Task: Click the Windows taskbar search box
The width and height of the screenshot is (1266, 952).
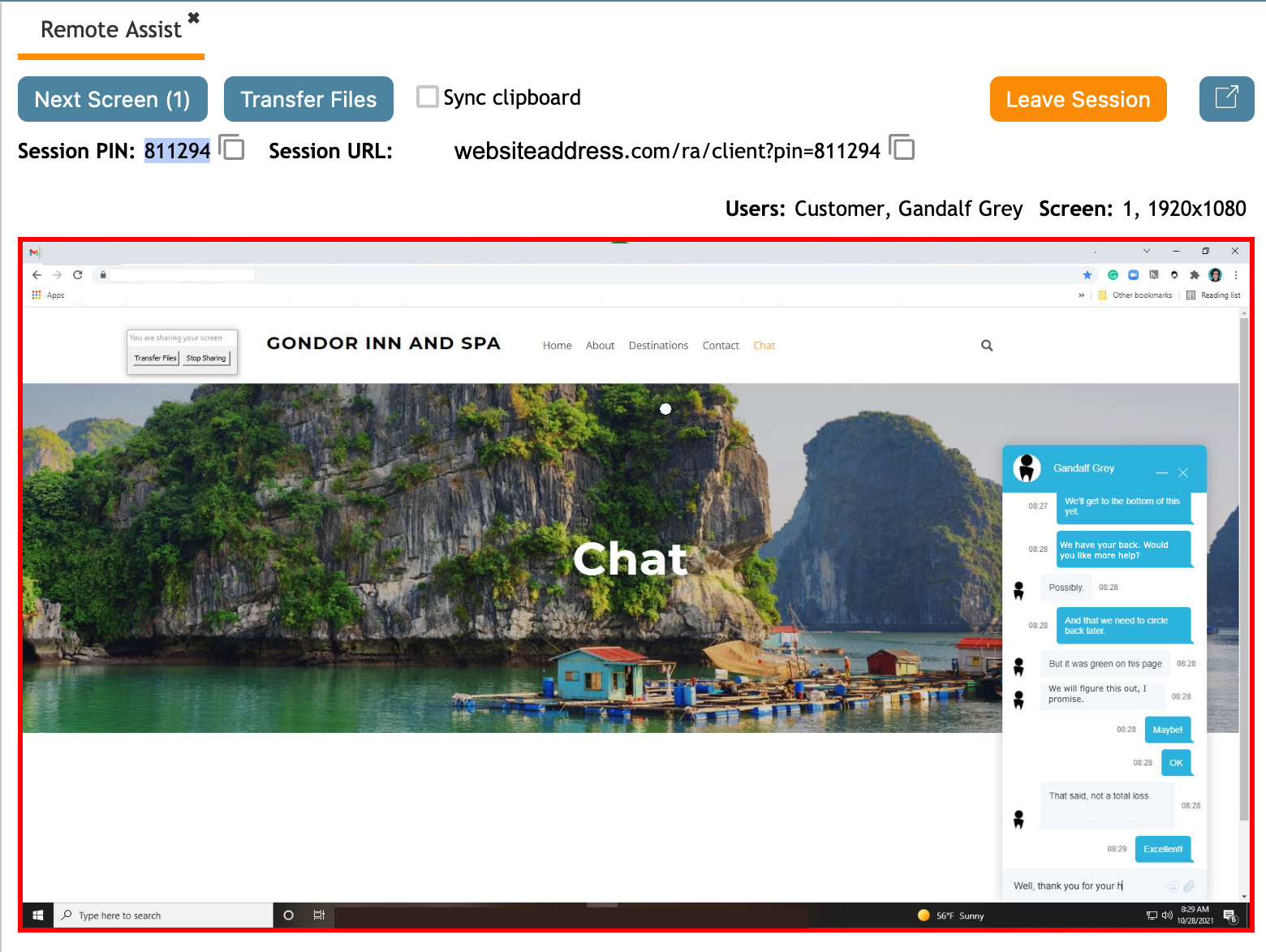Action: 164,915
